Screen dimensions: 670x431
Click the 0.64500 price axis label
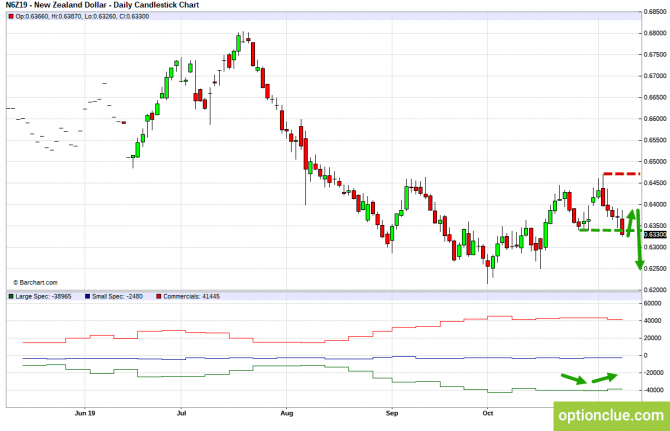click(655, 183)
